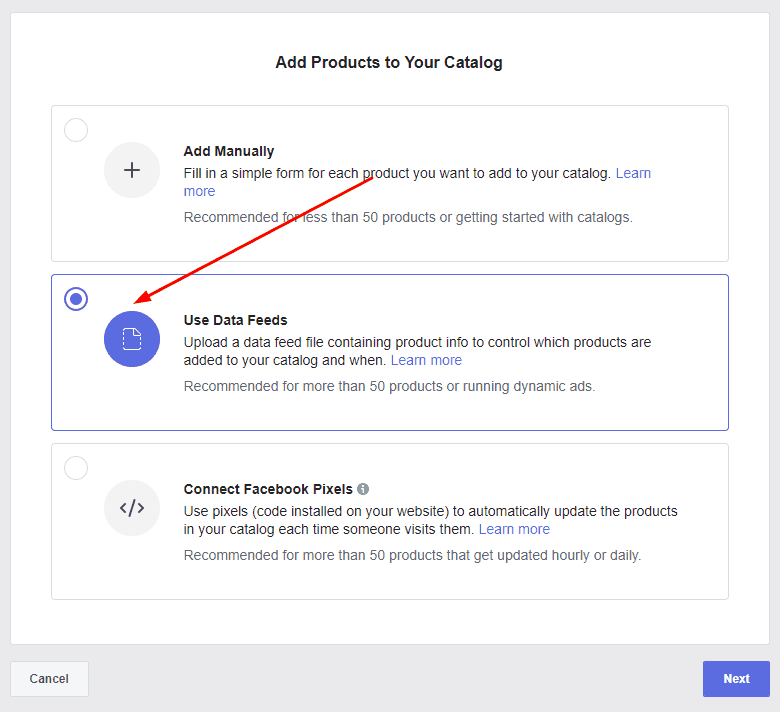Select the Add Manually radio button

[76, 130]
